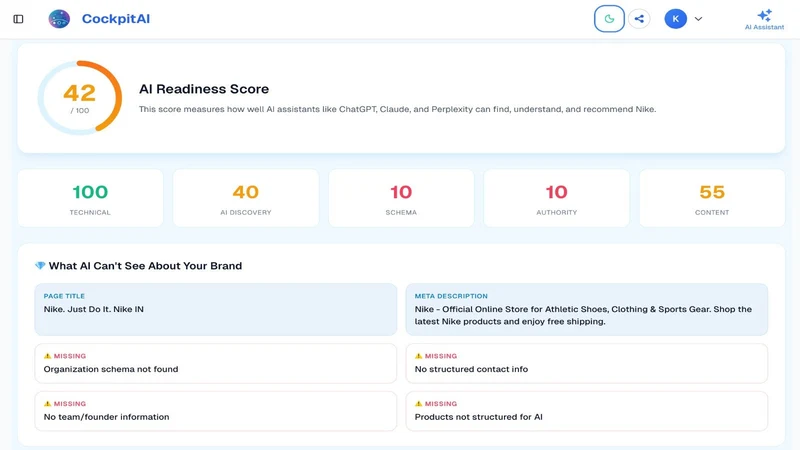Viewport: 800px width, 450px height.
Task: Click the CockpitAI logo icon
Action: coord(59,19)
